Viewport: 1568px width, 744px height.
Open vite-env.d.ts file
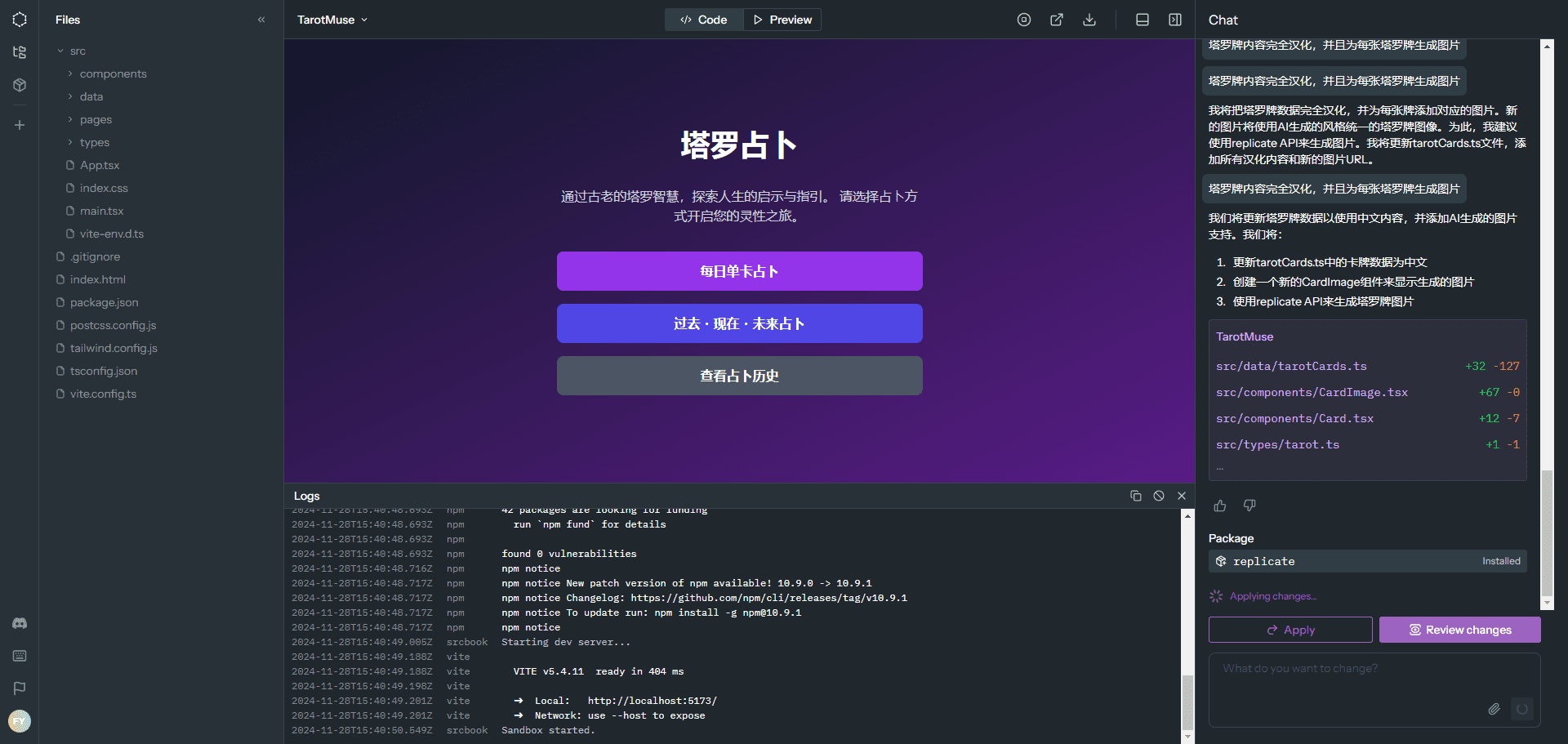(x=111, y=234)
